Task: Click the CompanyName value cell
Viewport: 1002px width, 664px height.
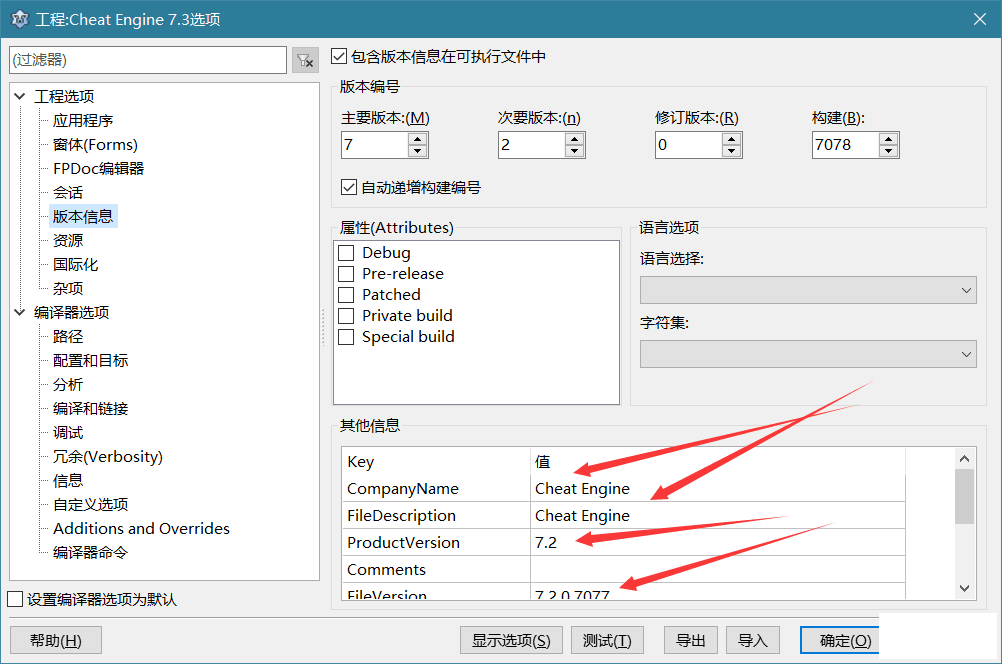Action: pos(718,489)
